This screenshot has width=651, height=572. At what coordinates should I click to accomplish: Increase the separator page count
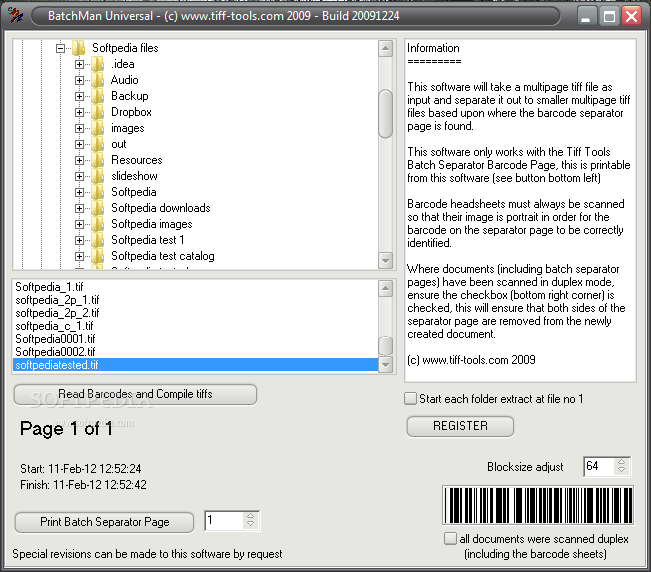coord(250,516)
